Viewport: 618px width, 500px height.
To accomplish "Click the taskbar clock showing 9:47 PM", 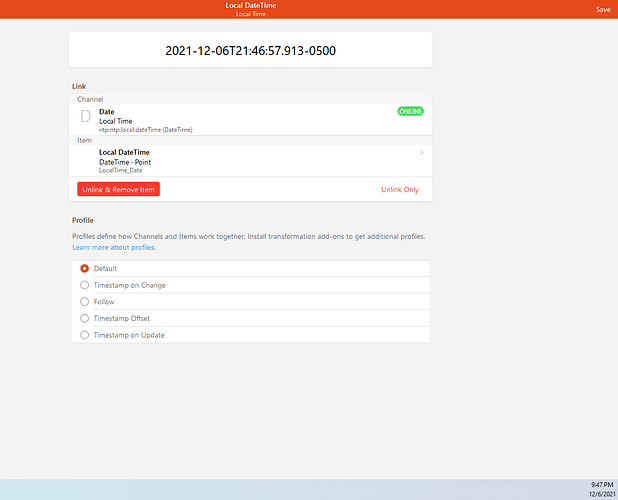I will click(x=602, y=485).
